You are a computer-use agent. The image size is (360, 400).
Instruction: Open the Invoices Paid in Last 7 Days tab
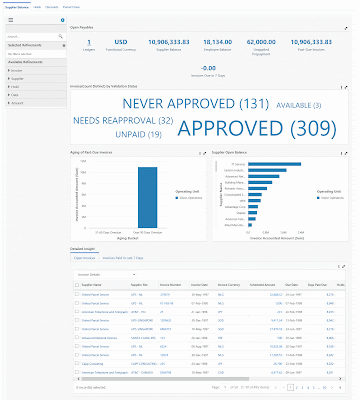[x=123, y=258]
